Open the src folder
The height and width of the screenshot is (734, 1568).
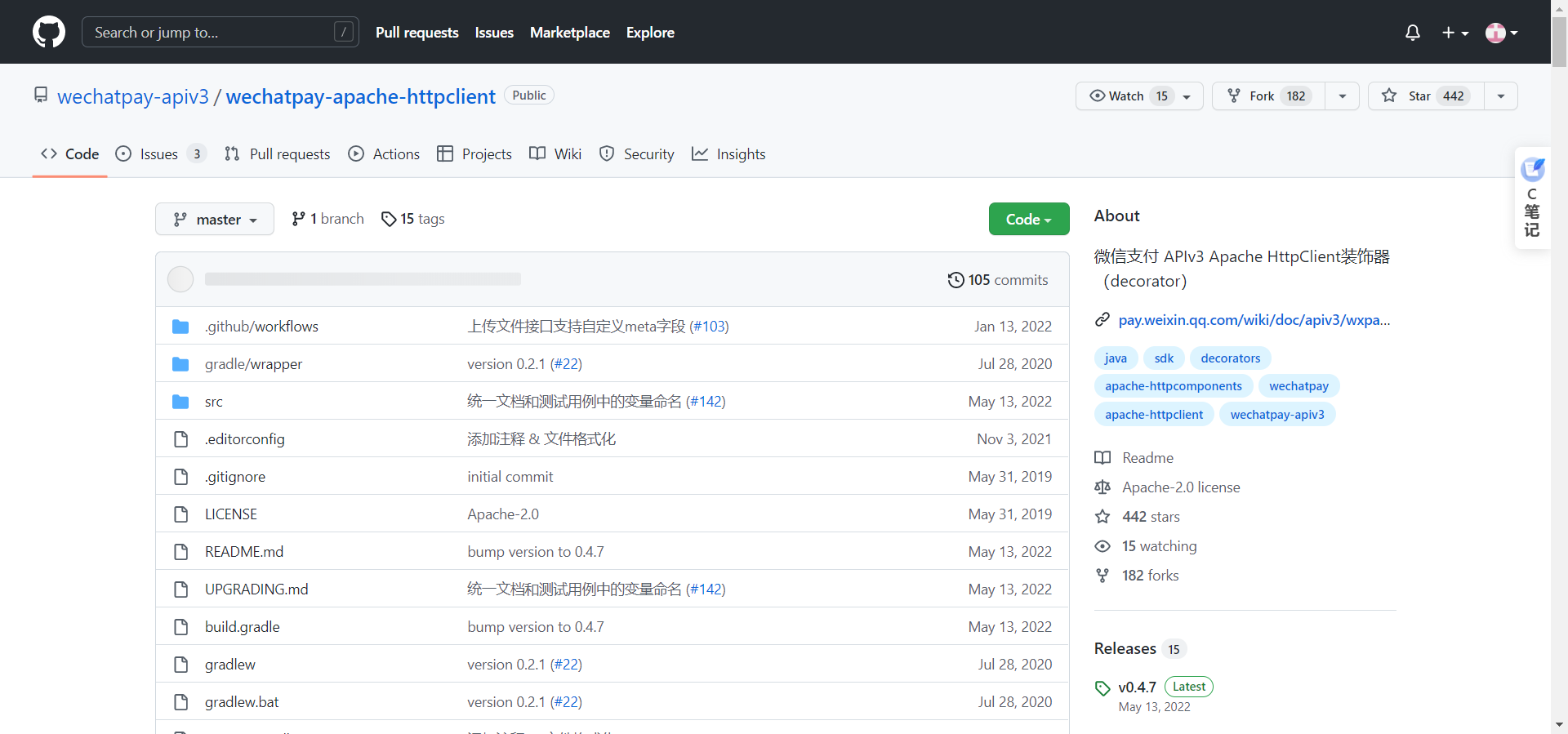click(x=214, y=402)
